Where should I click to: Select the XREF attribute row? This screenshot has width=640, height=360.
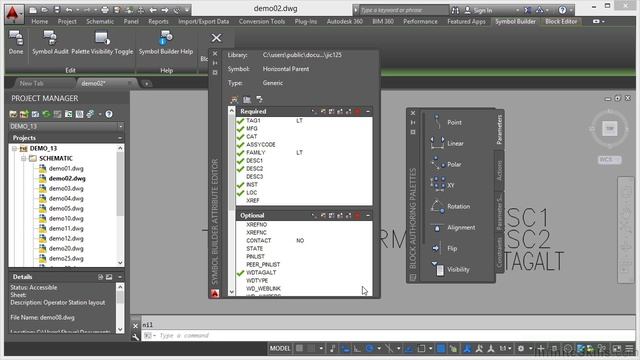(304, 200)
